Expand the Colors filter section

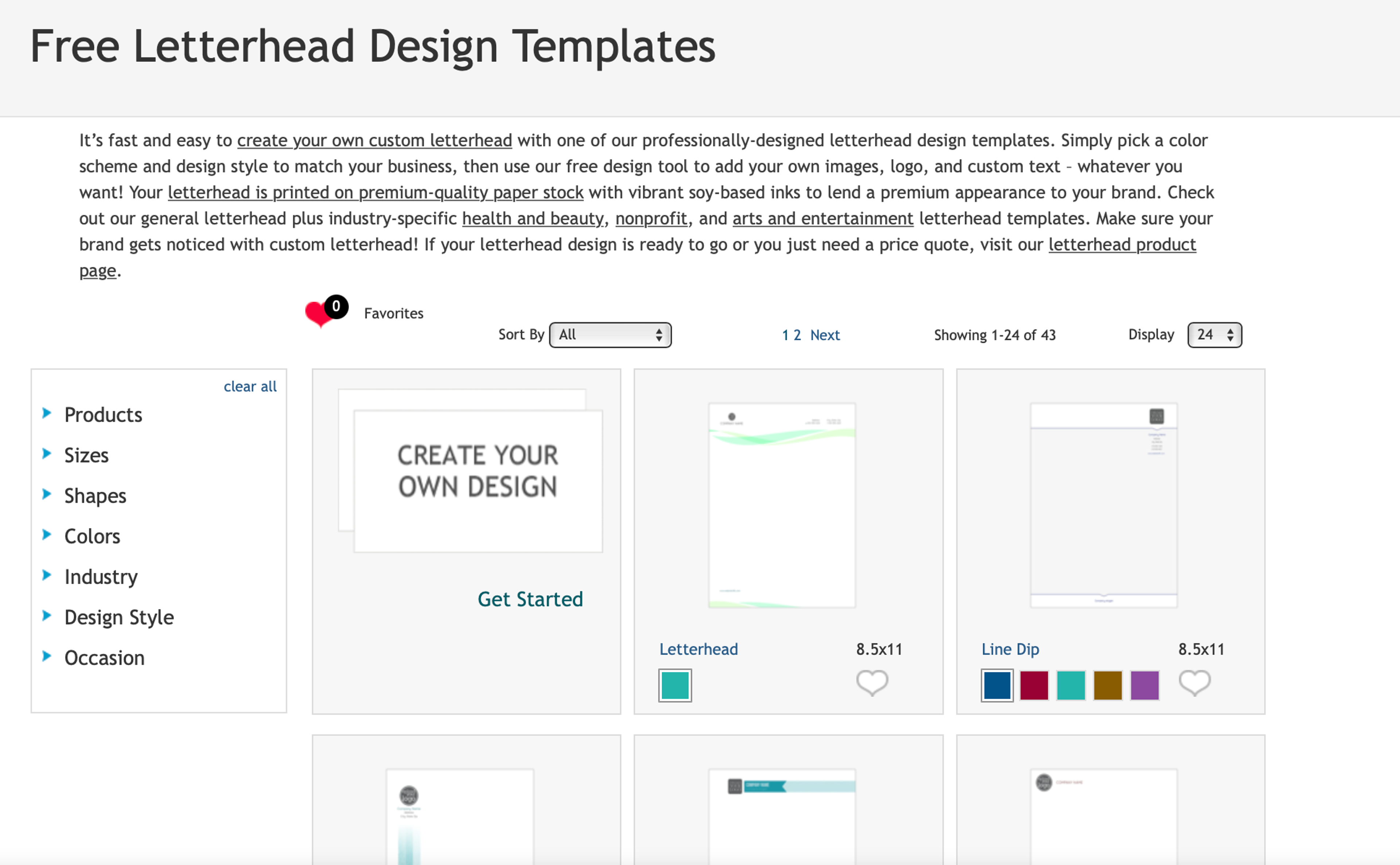click(x=92, y=536)
